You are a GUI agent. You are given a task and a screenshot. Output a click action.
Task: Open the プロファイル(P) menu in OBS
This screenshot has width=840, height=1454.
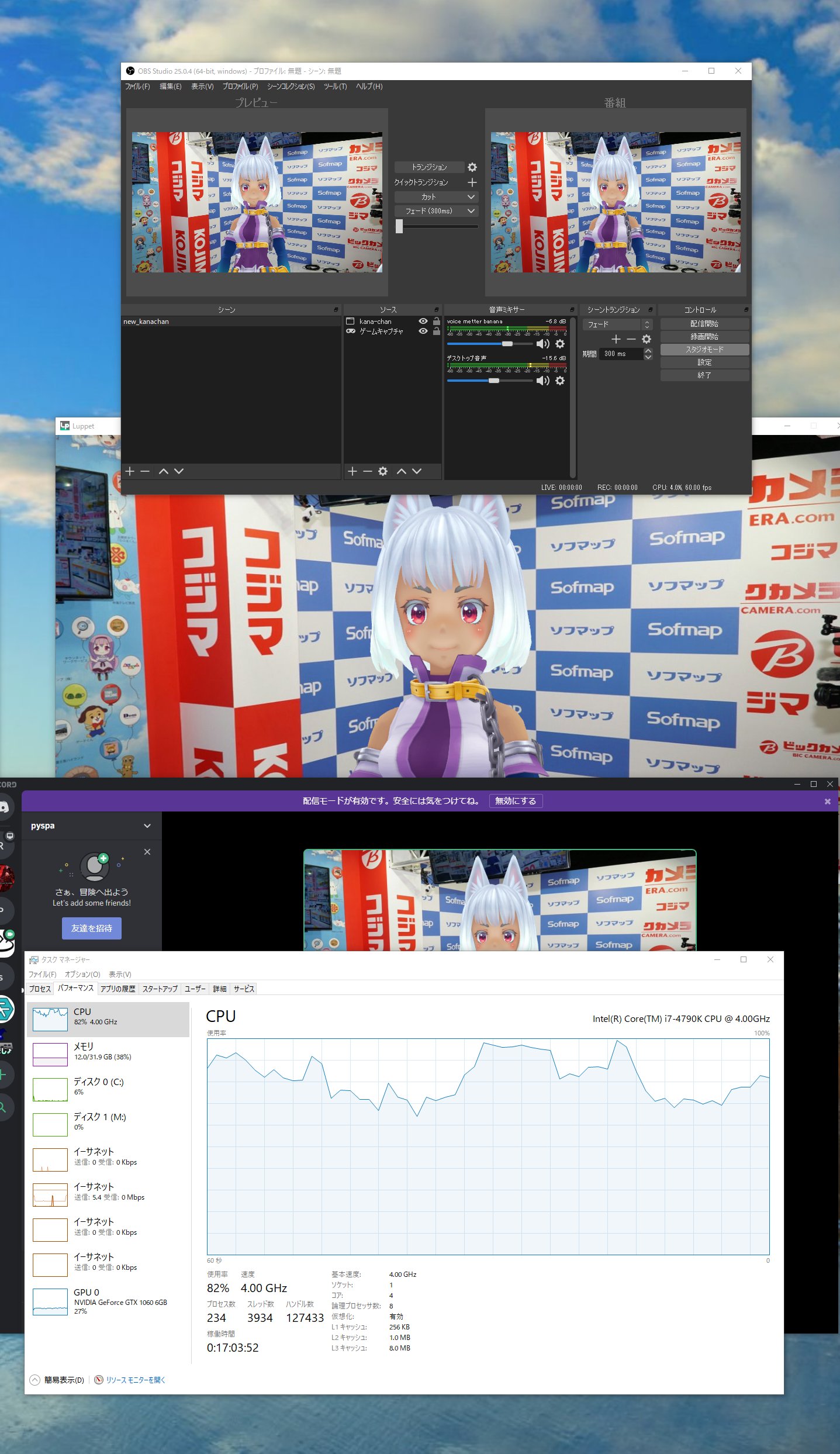240,87
